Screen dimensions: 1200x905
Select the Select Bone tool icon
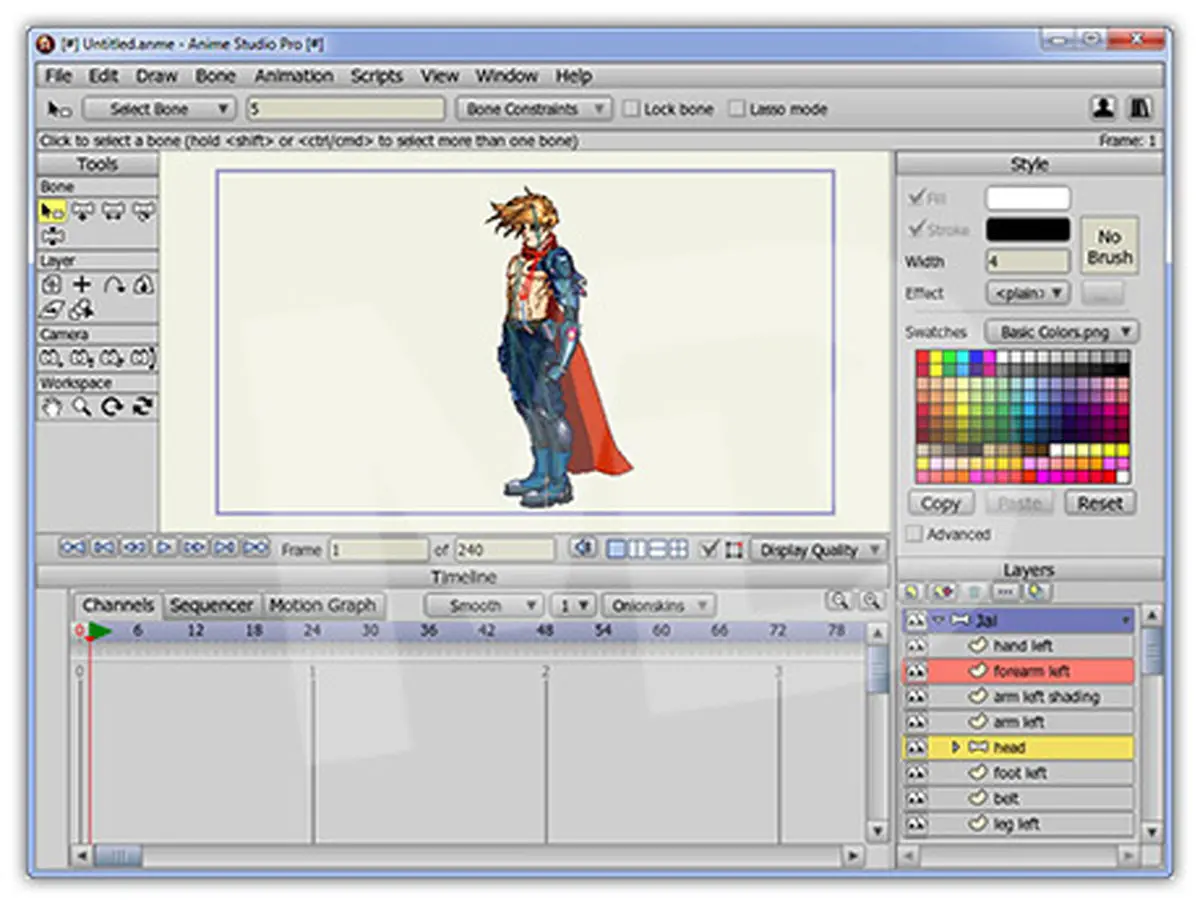pos(52,211)
